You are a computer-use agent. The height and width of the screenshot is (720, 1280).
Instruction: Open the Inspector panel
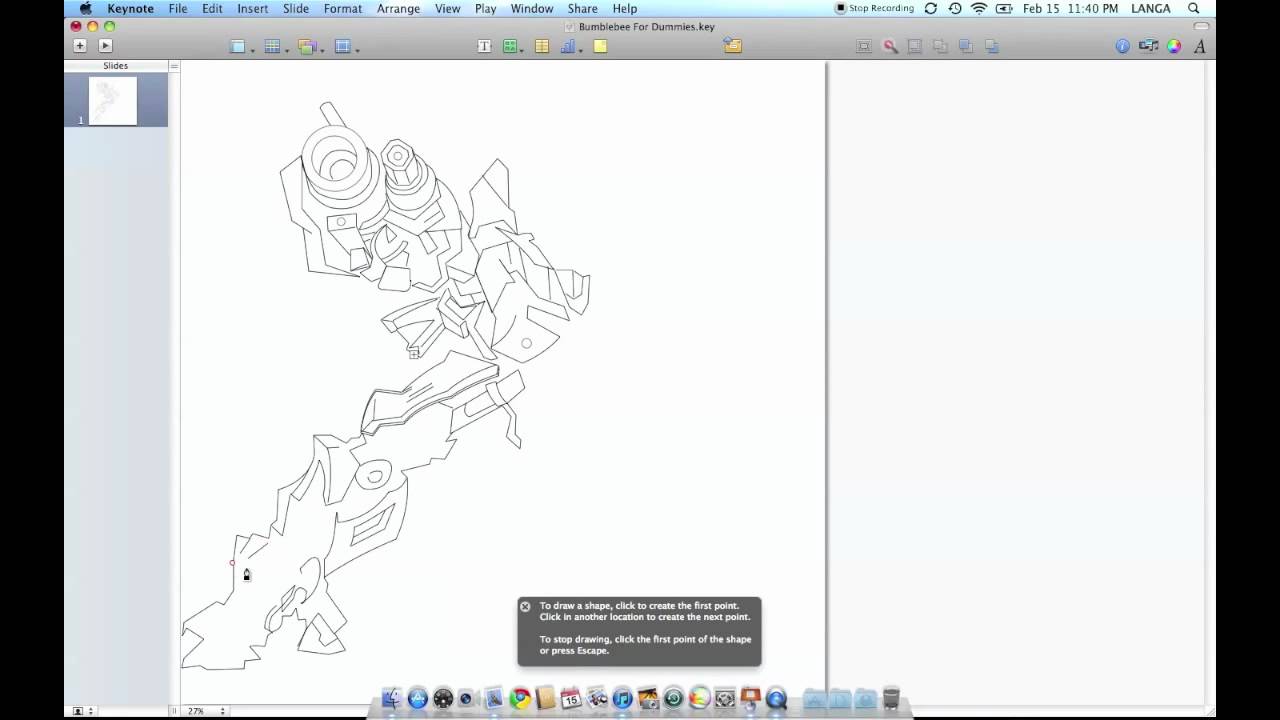click(1122, 46)
